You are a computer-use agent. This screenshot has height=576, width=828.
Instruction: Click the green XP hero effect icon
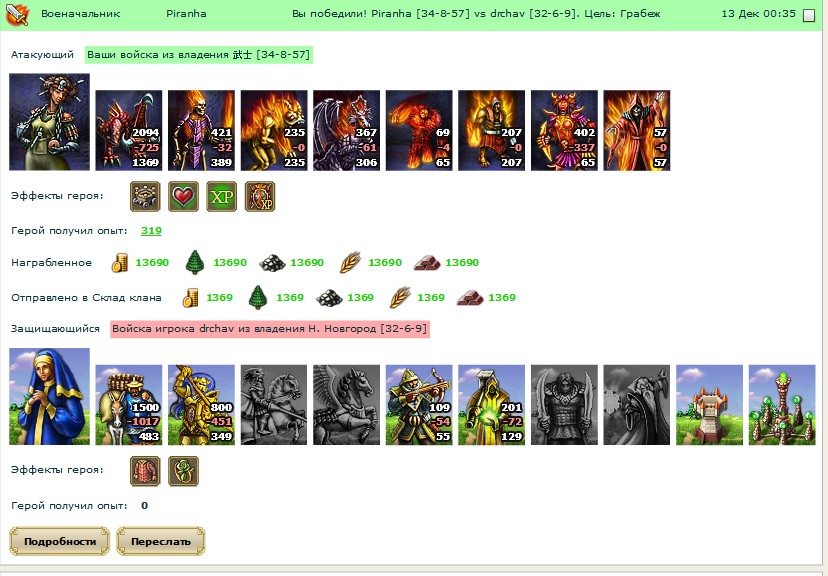(221, 196)
